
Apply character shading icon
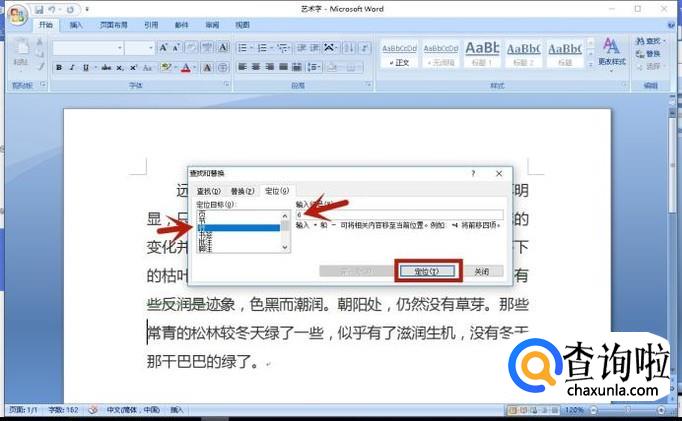click(207, 67)
